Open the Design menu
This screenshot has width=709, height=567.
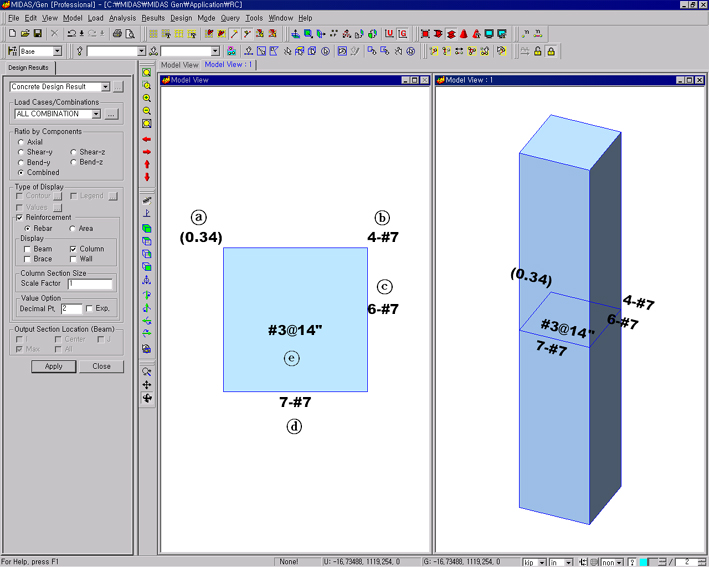[180, 18]
